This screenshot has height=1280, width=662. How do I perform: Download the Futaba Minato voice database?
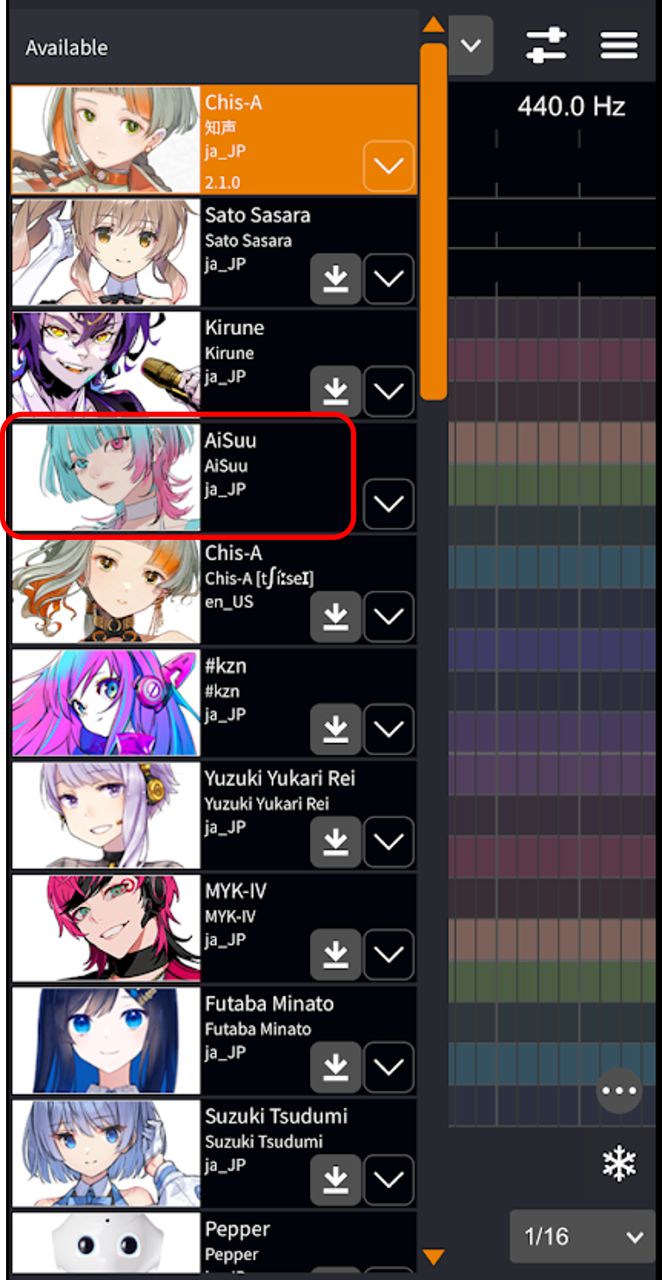335,1068
